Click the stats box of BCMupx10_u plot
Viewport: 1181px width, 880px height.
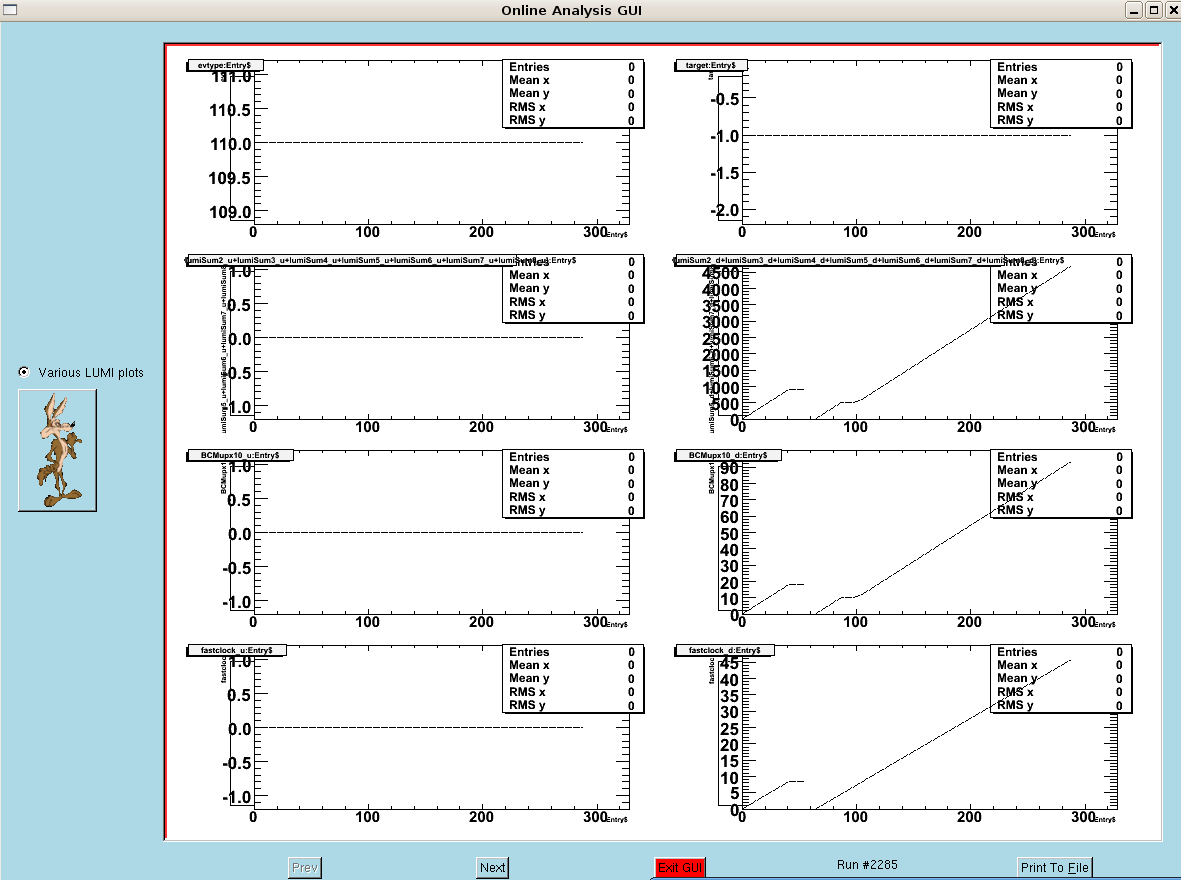(572, 484)
